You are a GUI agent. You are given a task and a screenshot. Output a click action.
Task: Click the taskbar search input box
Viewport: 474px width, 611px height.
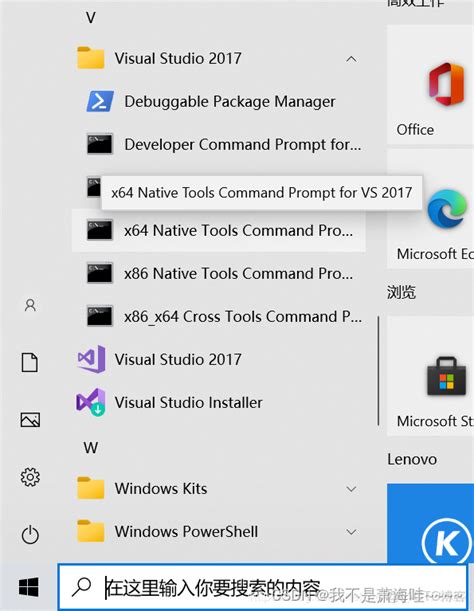point(262,587)
